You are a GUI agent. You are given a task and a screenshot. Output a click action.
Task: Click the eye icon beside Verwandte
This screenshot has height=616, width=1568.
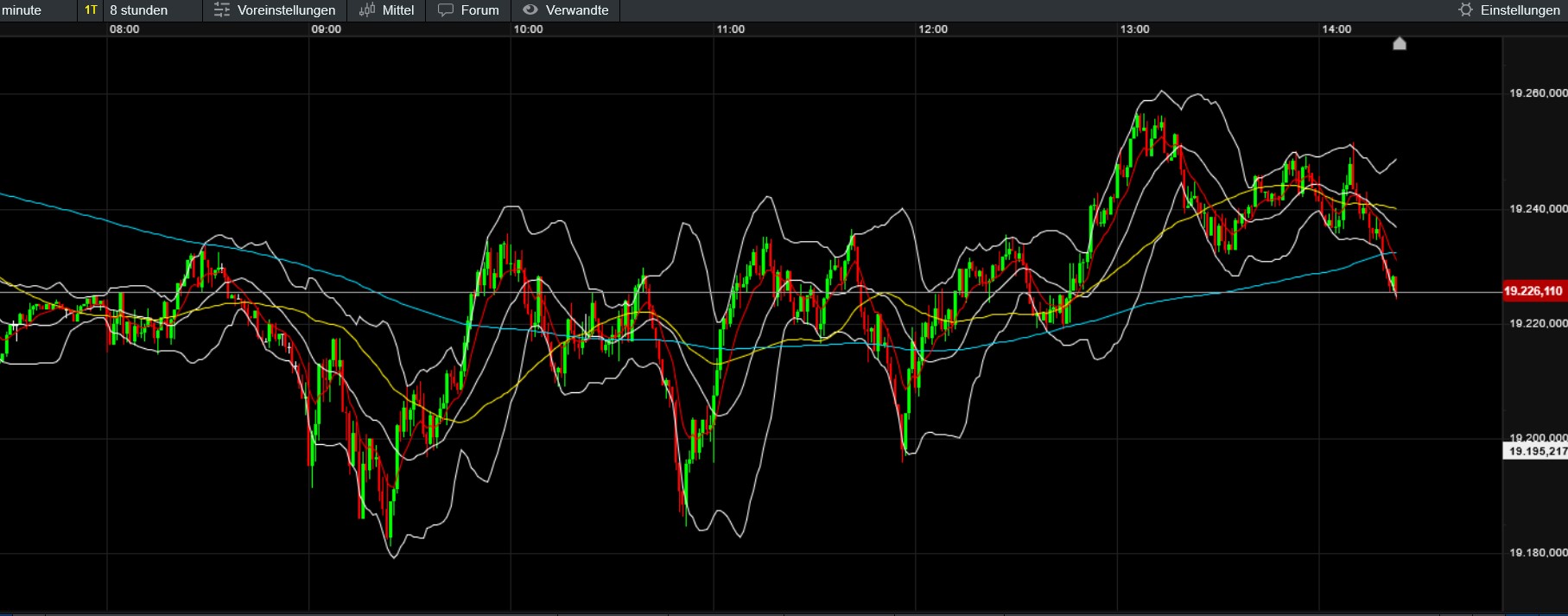(530, 10)
